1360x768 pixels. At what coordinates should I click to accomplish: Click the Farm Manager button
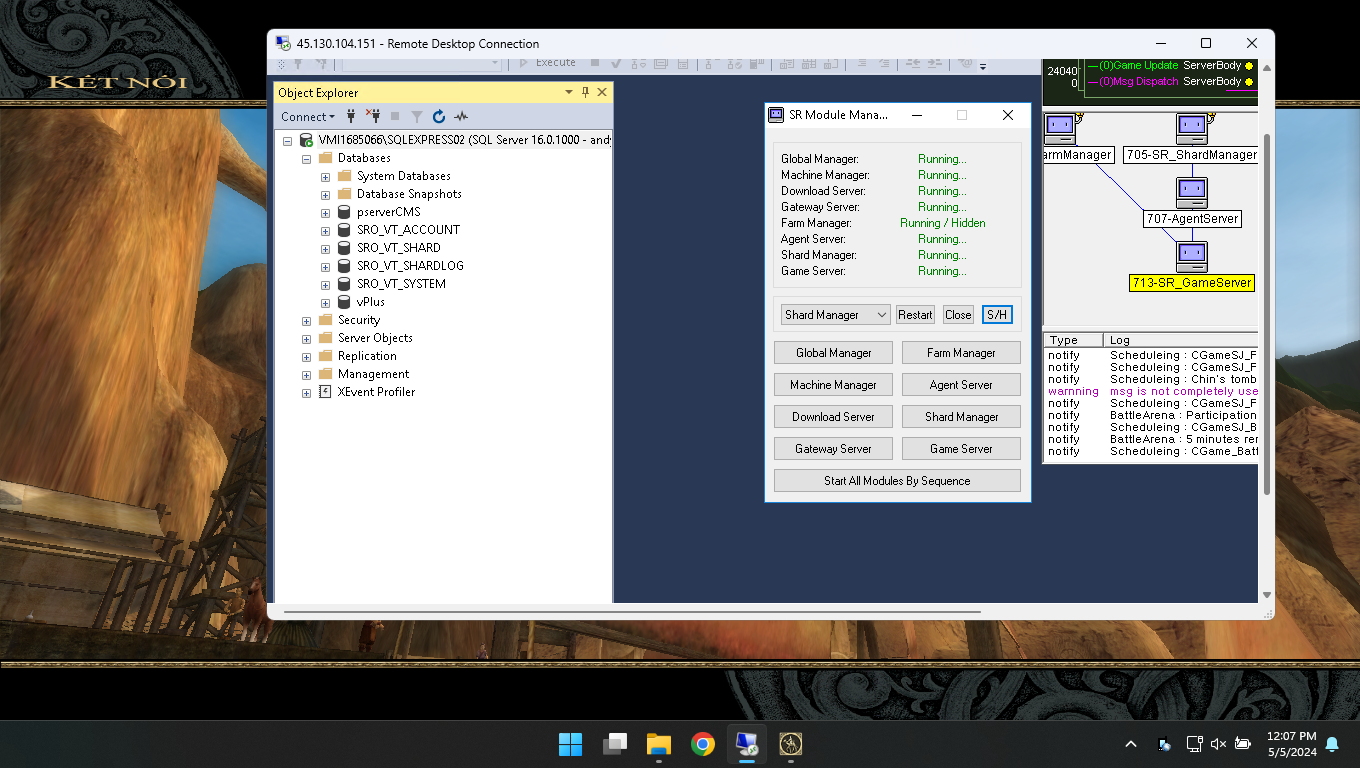[x=961, y=353]
